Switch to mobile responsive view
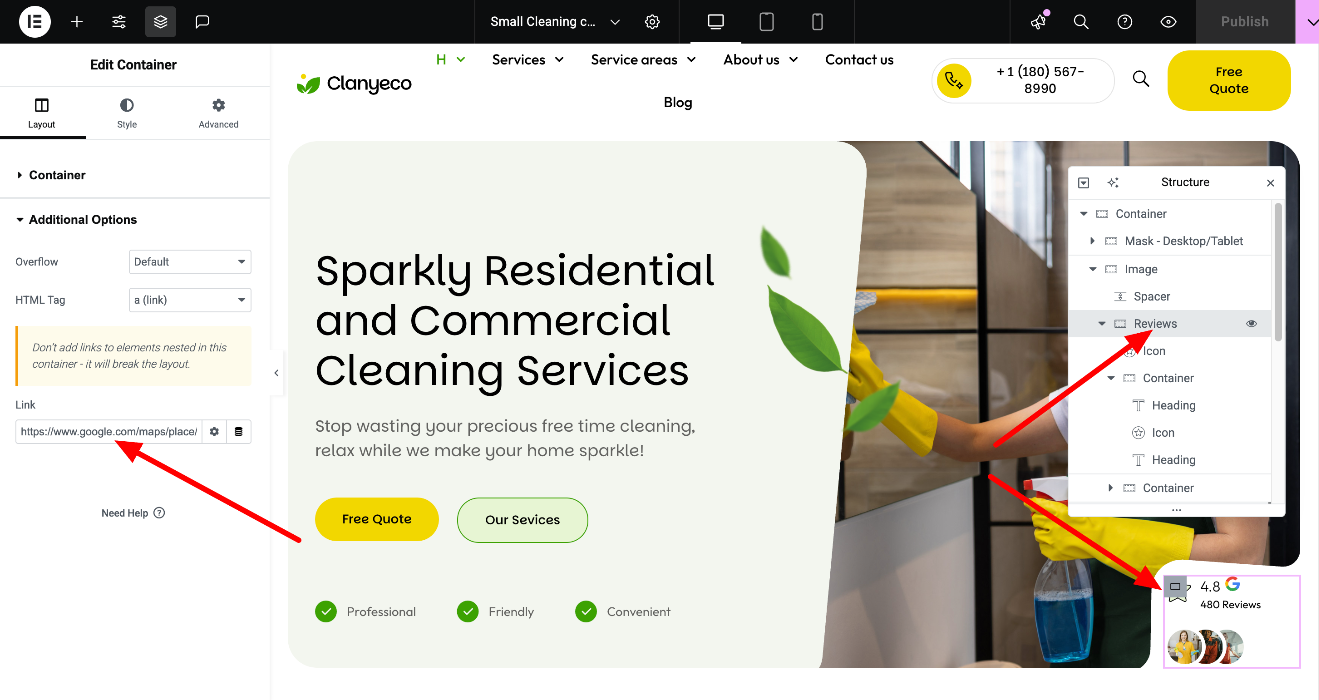Image resolution: width=1319 pixels, height=700 pixels. [x=817, y=21]
